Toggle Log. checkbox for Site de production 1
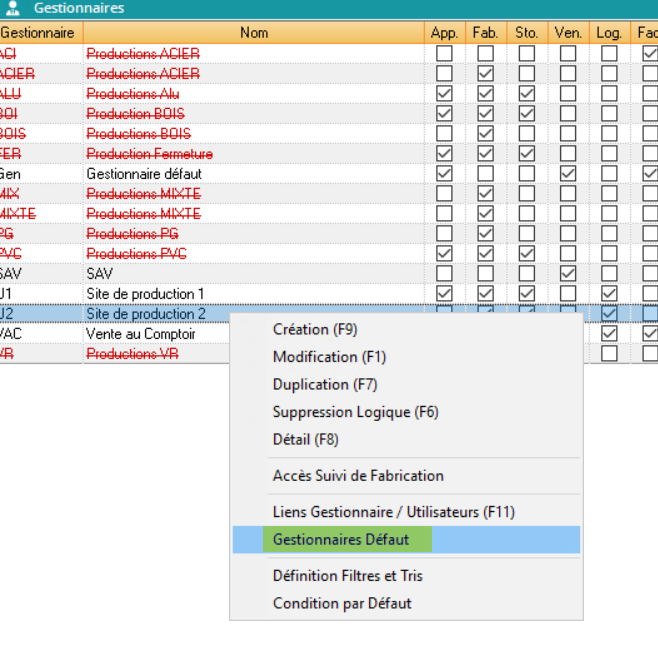 pyautogui.click(x=609, y=294)
